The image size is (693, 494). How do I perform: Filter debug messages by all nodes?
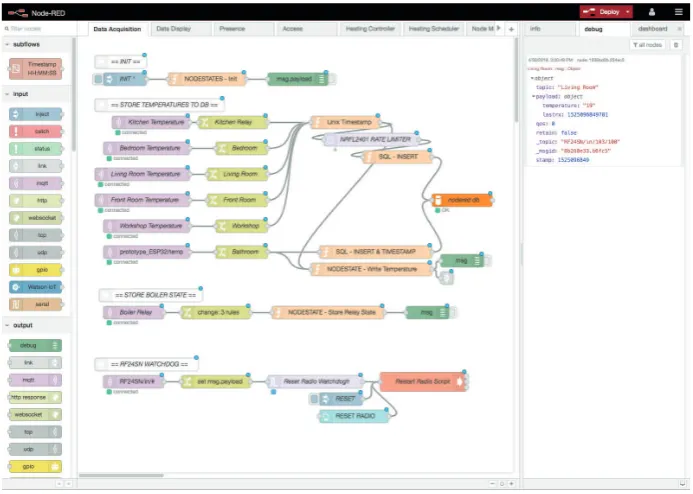coord(647,45)
